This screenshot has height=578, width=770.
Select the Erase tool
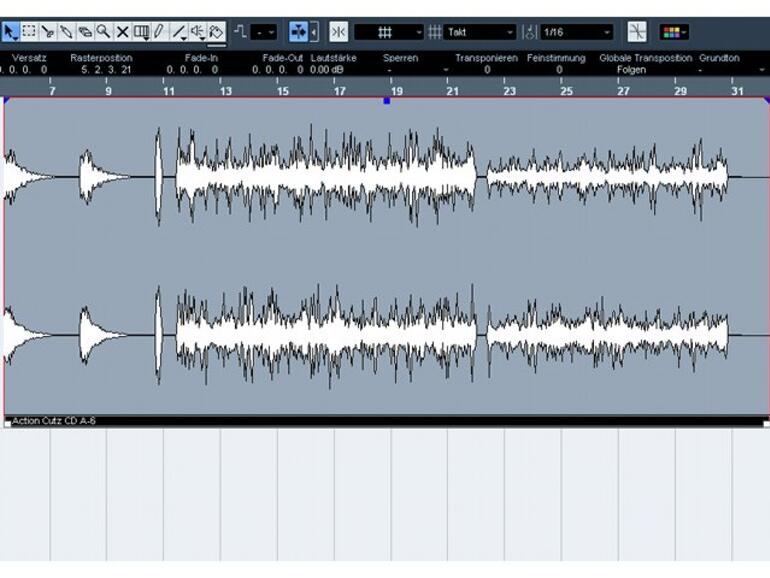point(85,32)
